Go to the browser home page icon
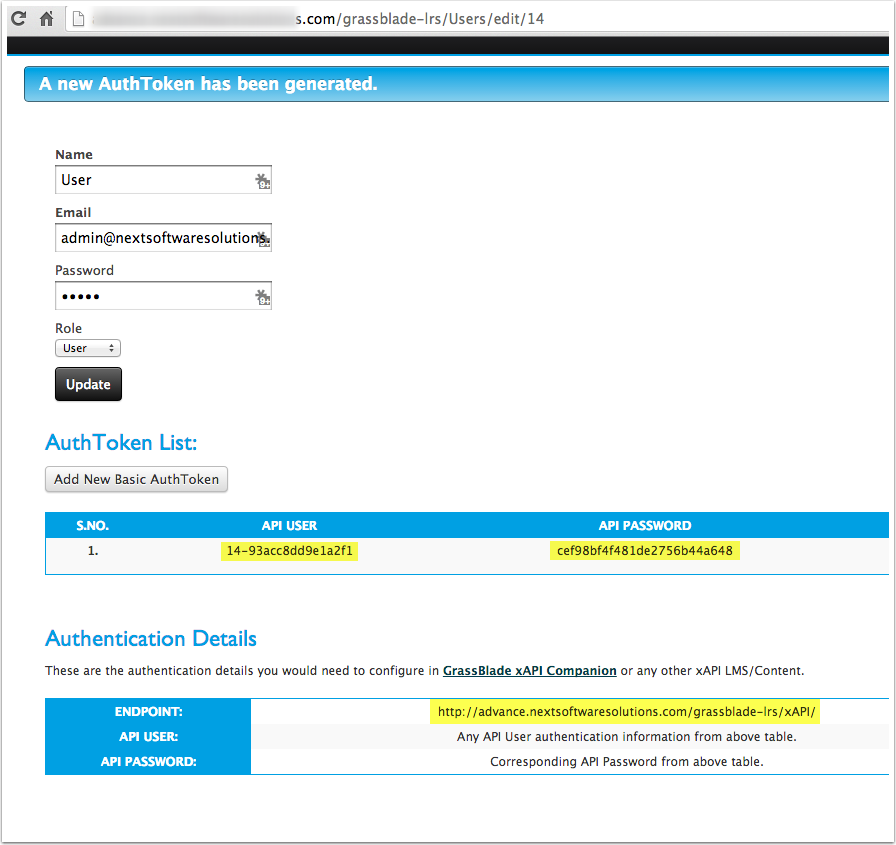This screenshot has width=896, height=845. point(46,18)
